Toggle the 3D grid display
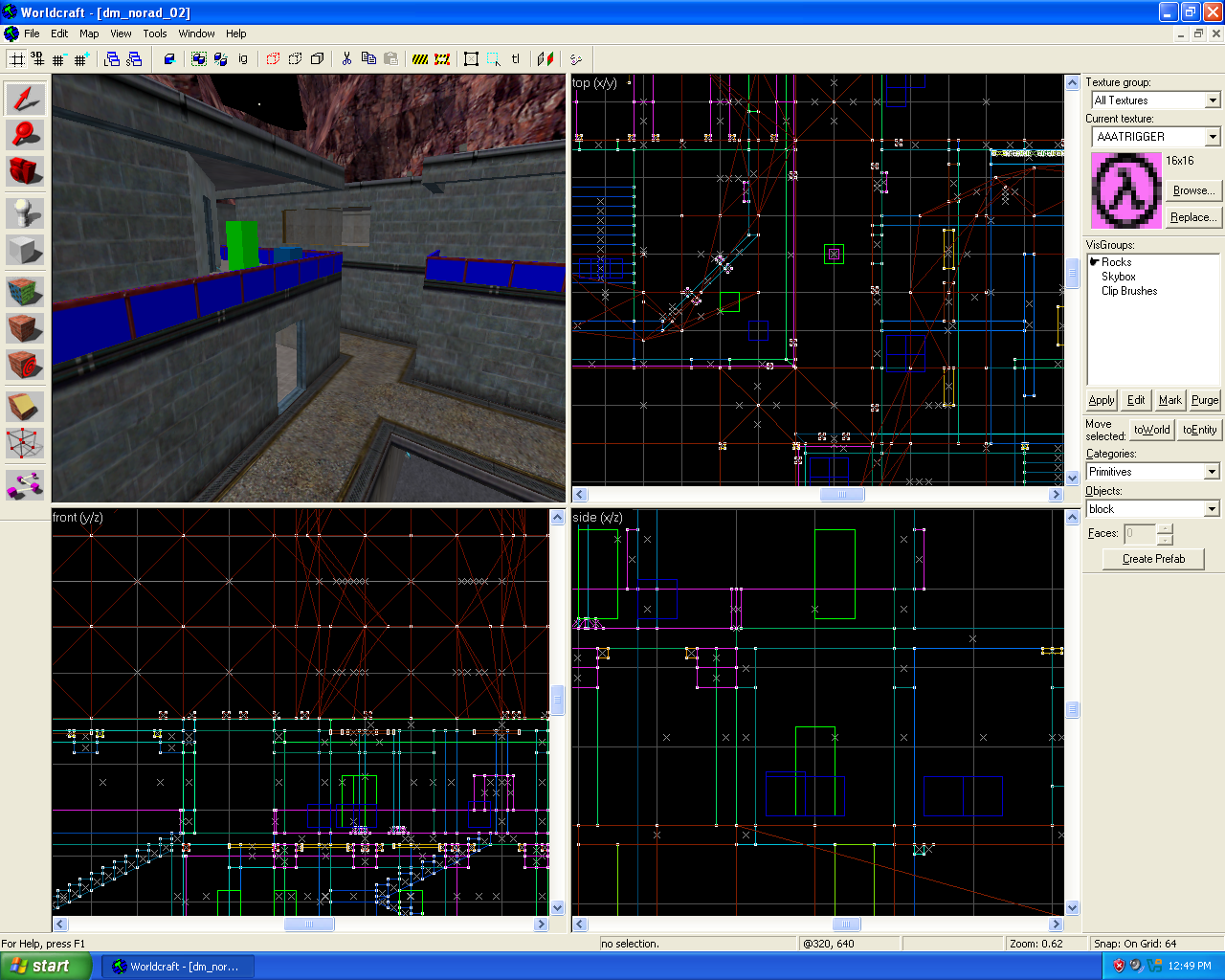 [x=37, y=59]
